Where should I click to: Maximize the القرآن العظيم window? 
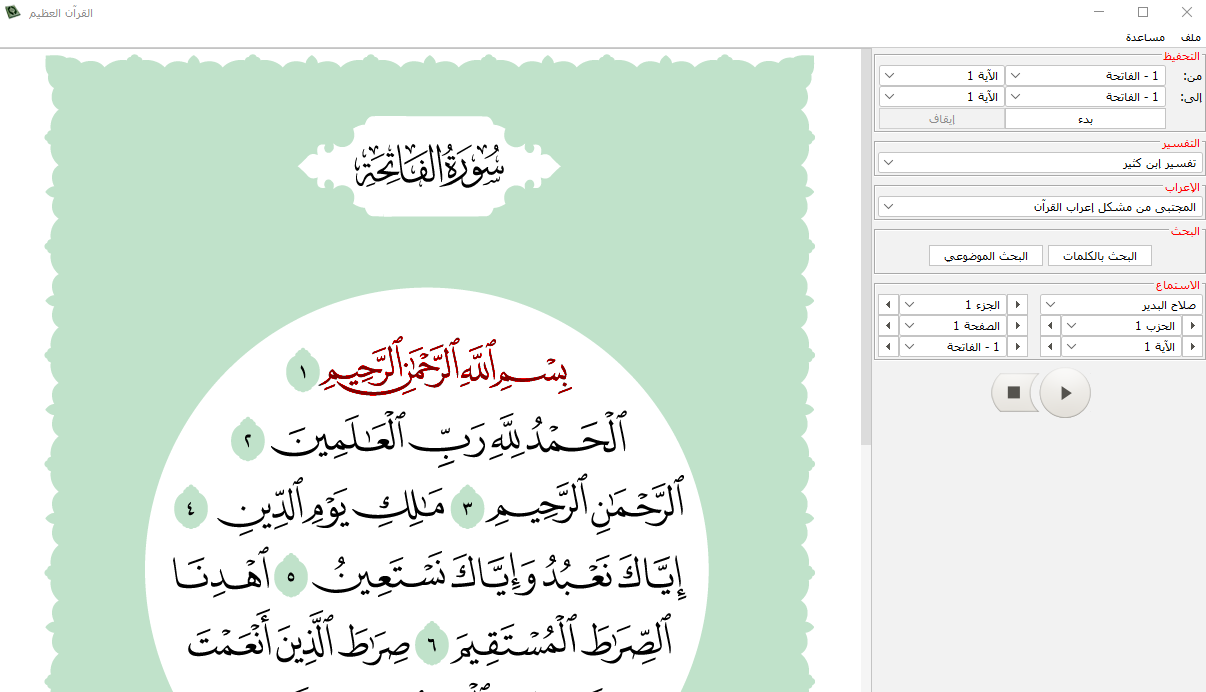click(1143, 13)
